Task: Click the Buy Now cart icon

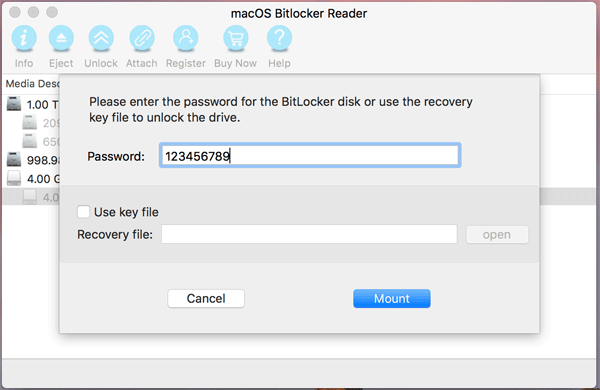Action: coord(235,38)
